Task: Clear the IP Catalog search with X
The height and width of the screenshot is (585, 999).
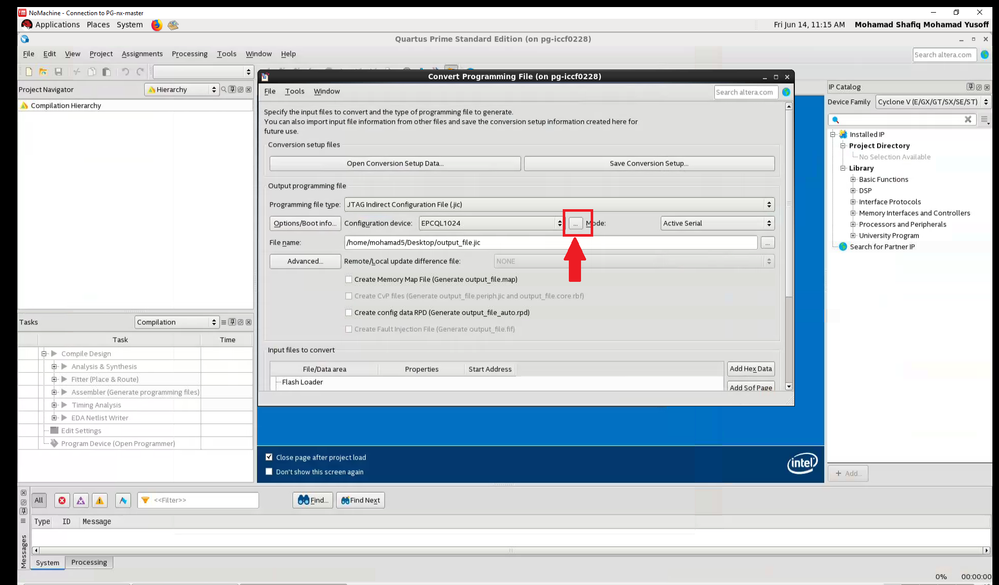Action: click(x=968, y=120)
